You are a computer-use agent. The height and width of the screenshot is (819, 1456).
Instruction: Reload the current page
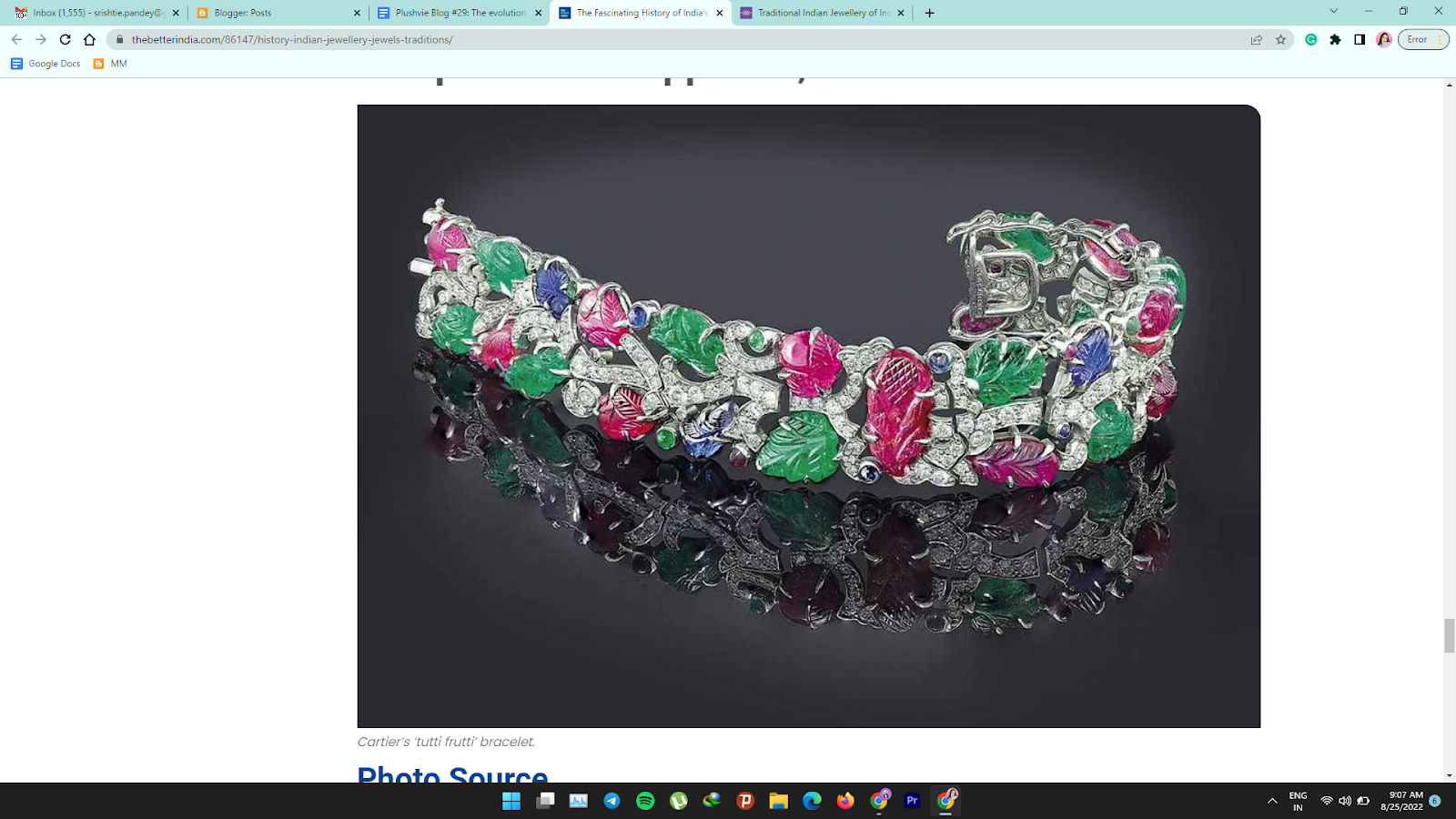[66, 39]
